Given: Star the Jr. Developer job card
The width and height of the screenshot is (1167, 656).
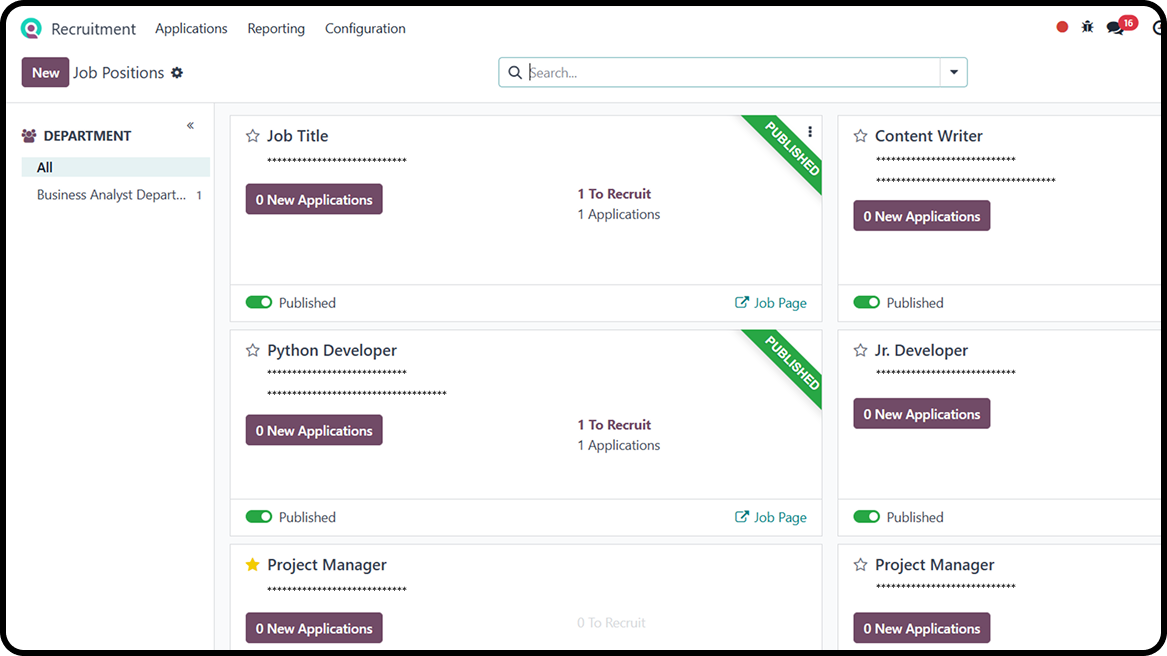Looking at the screenshot, I should point(860,351).
